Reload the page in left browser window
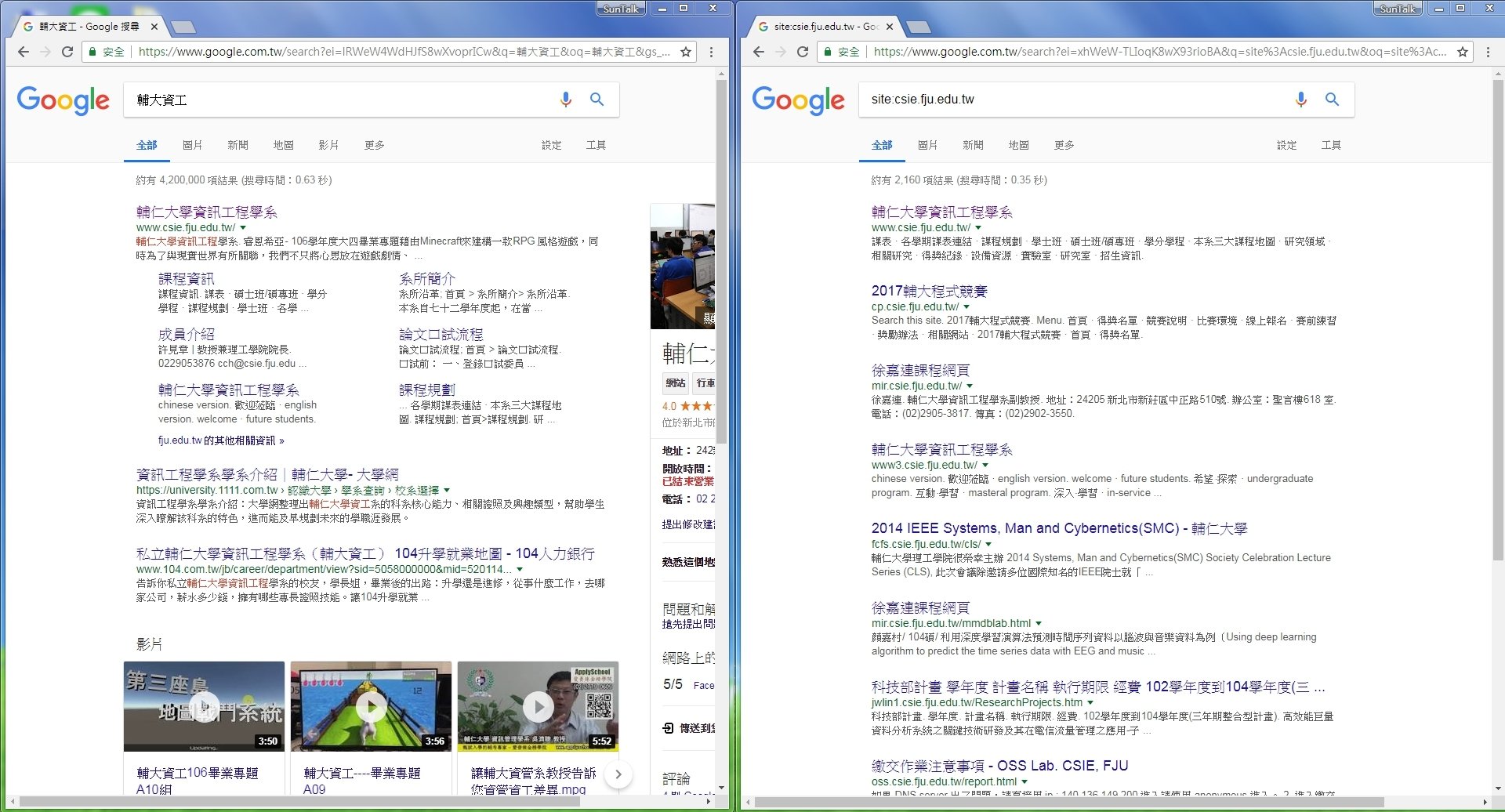The image size is (1505, 812). click(x=67, y=52)
